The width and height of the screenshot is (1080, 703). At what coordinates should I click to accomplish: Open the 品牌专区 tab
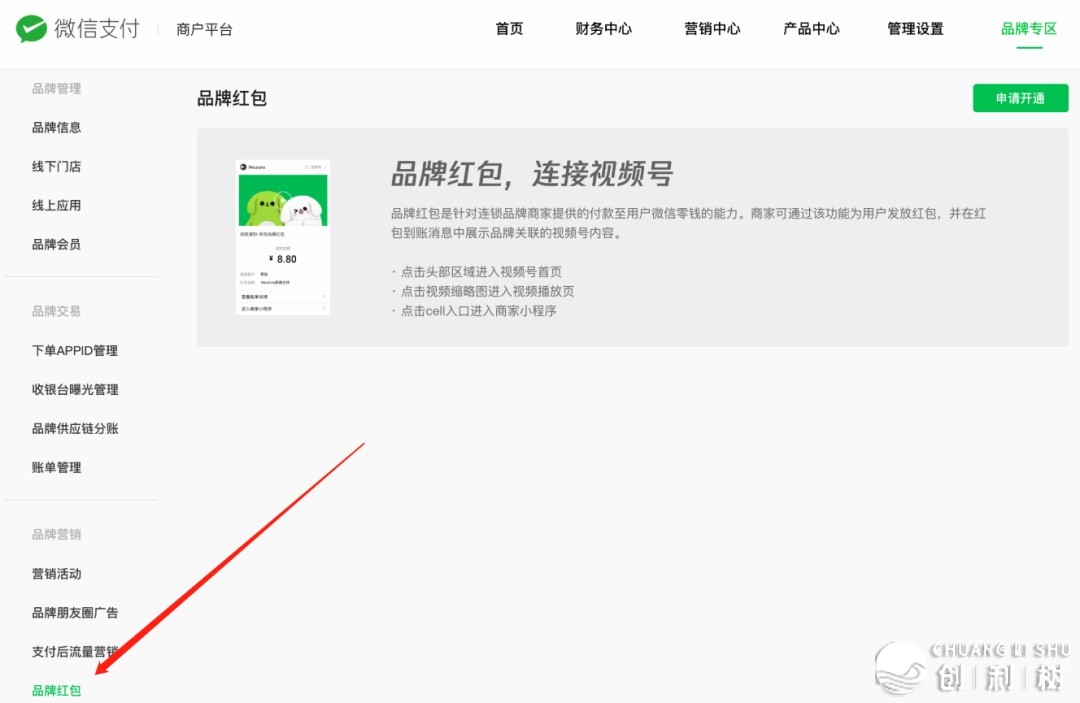pos(1029,29)
